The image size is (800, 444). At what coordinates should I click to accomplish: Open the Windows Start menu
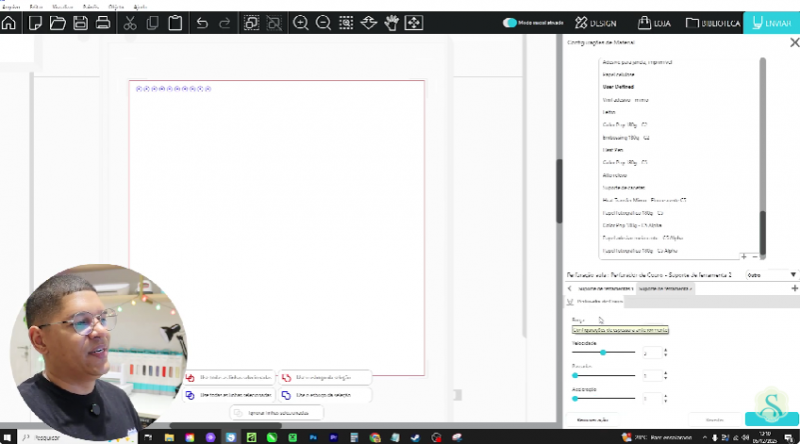point(7,437)
